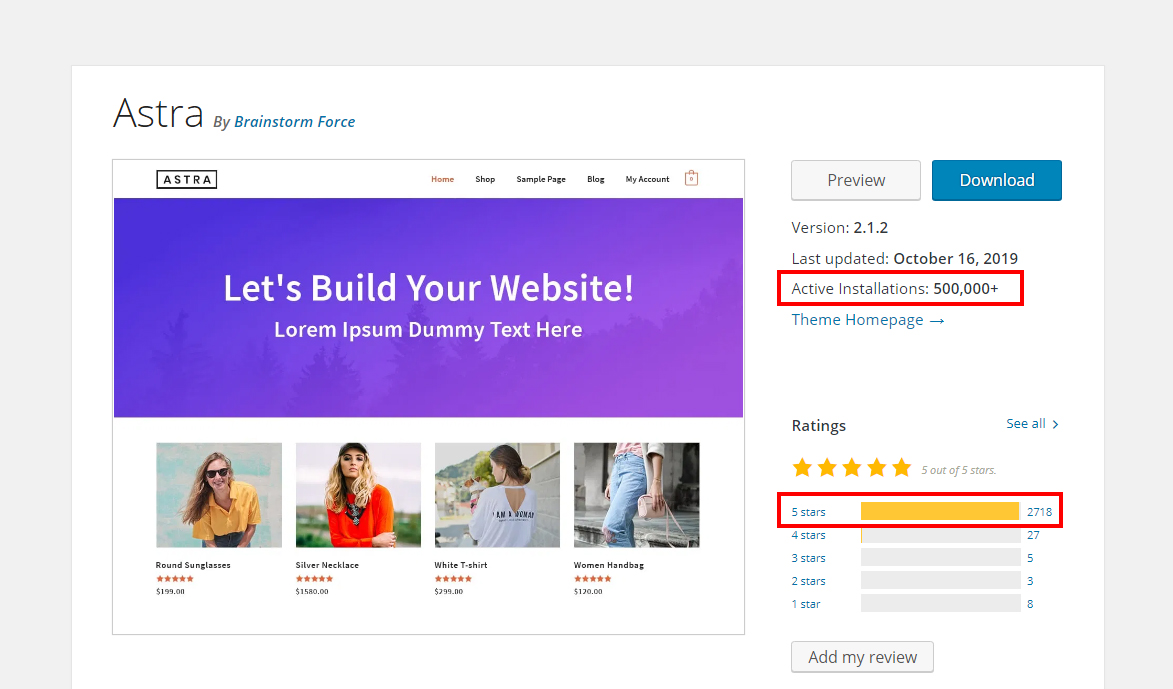Image resolution: width=1173 pixels, height=689 pixels.
Task: Click the $1580.00 price
Action: [312, 592]
